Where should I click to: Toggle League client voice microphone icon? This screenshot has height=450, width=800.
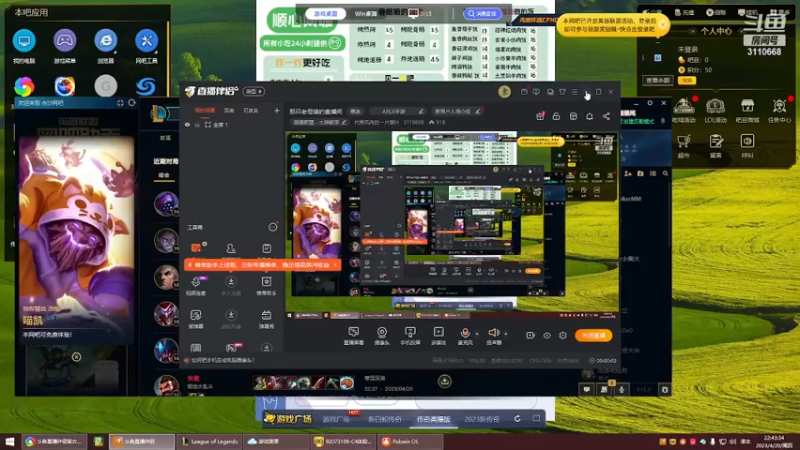tap(621, 389)
